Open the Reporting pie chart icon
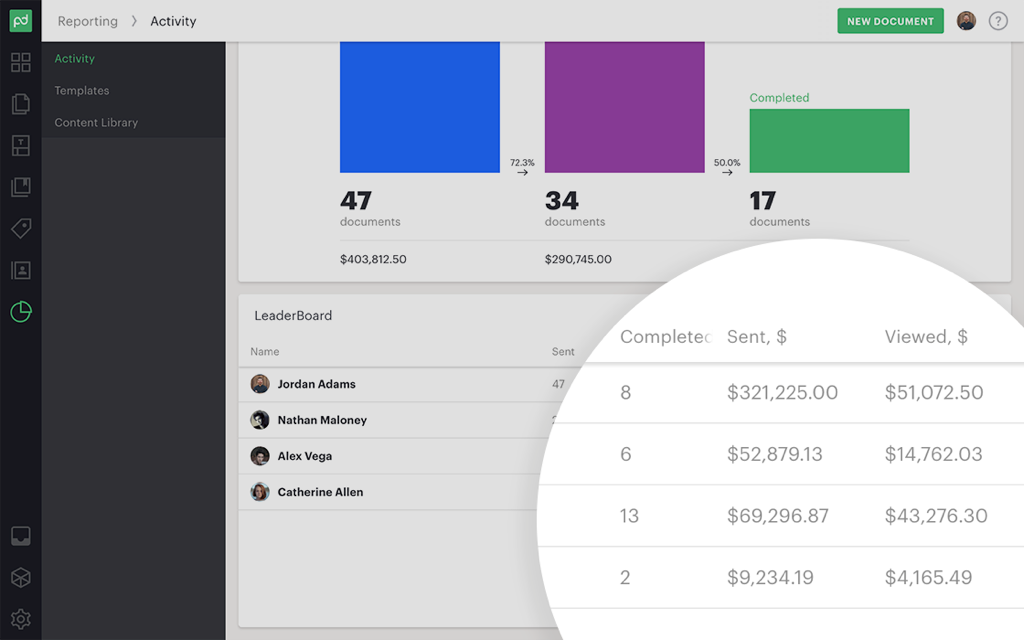The image size is (1024, 640). (x=21, y=312)
